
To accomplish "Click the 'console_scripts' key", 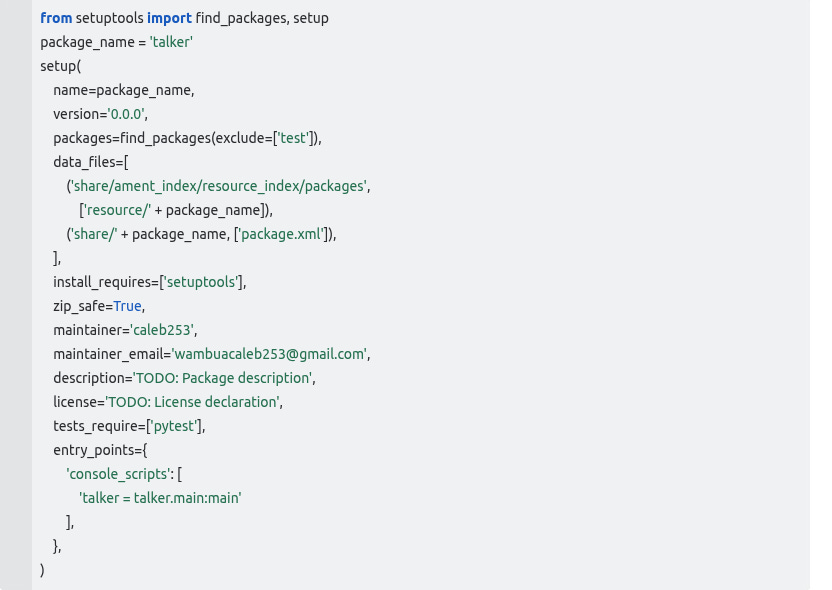I will coord(117,474).
